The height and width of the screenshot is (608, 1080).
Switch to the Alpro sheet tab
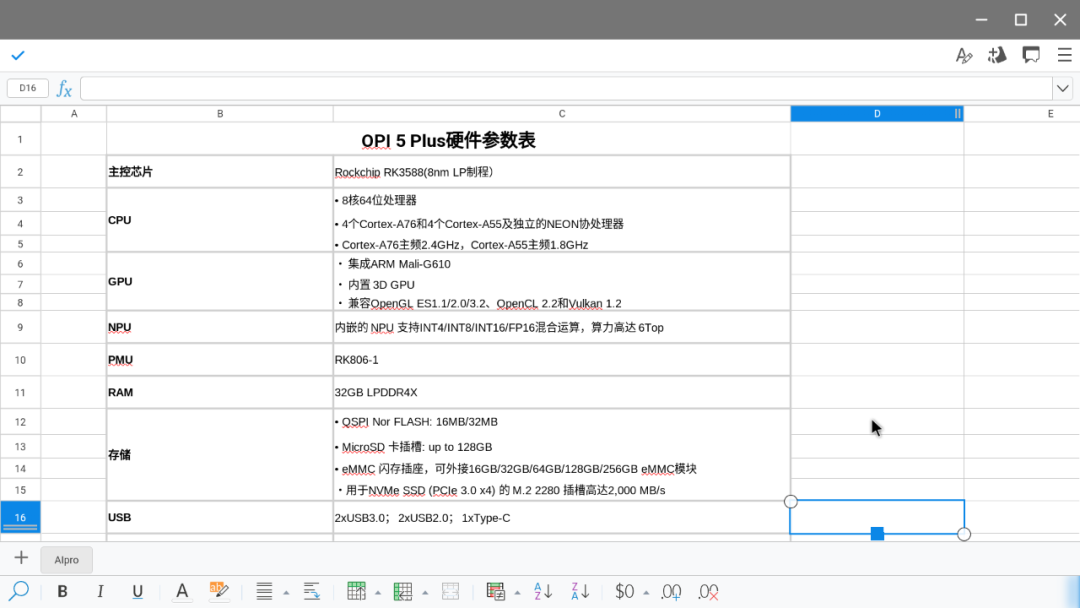pos(66,559)
